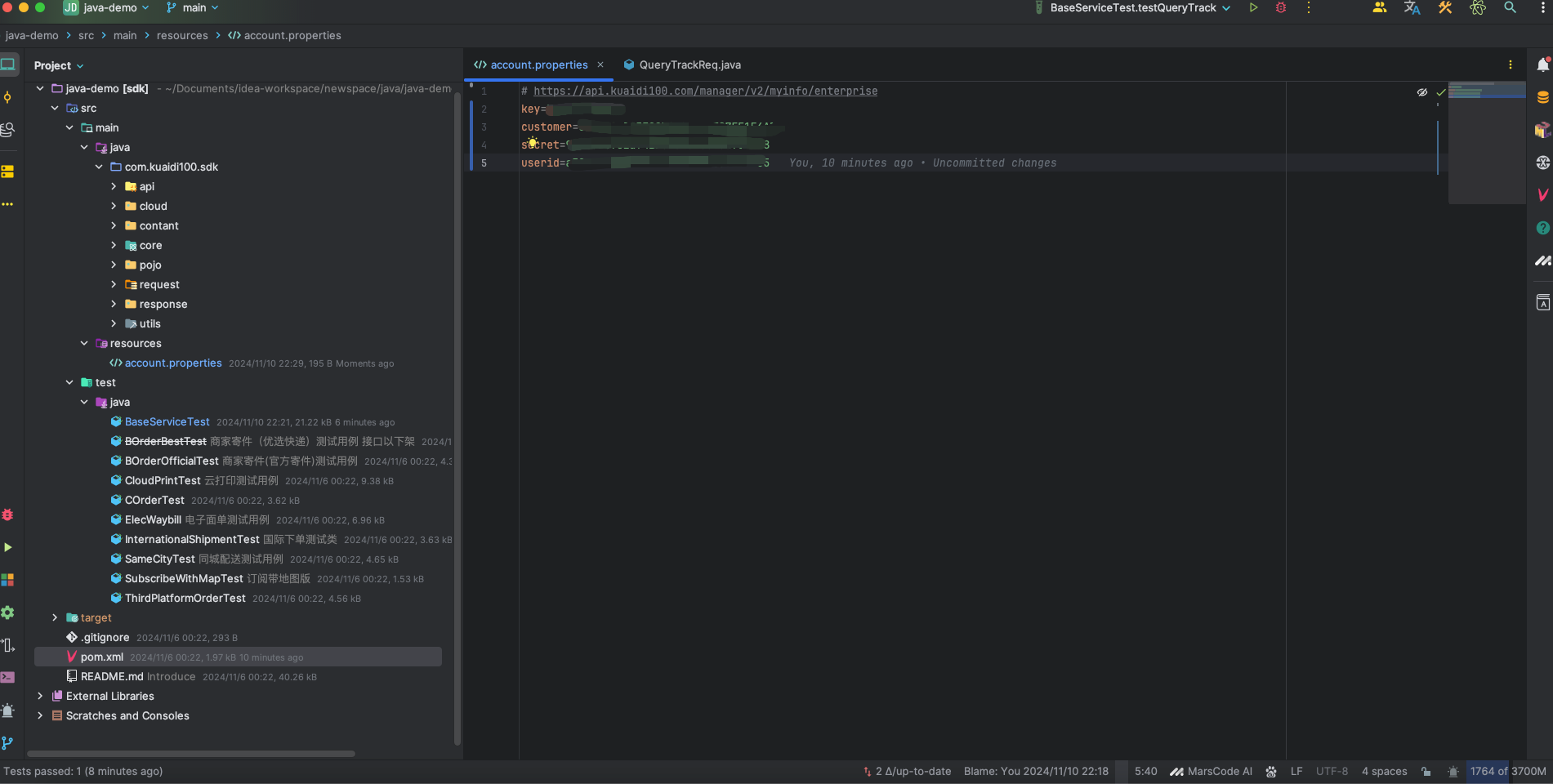
Task: Open the java-demo project dropdown
Action: coord(107,7)
